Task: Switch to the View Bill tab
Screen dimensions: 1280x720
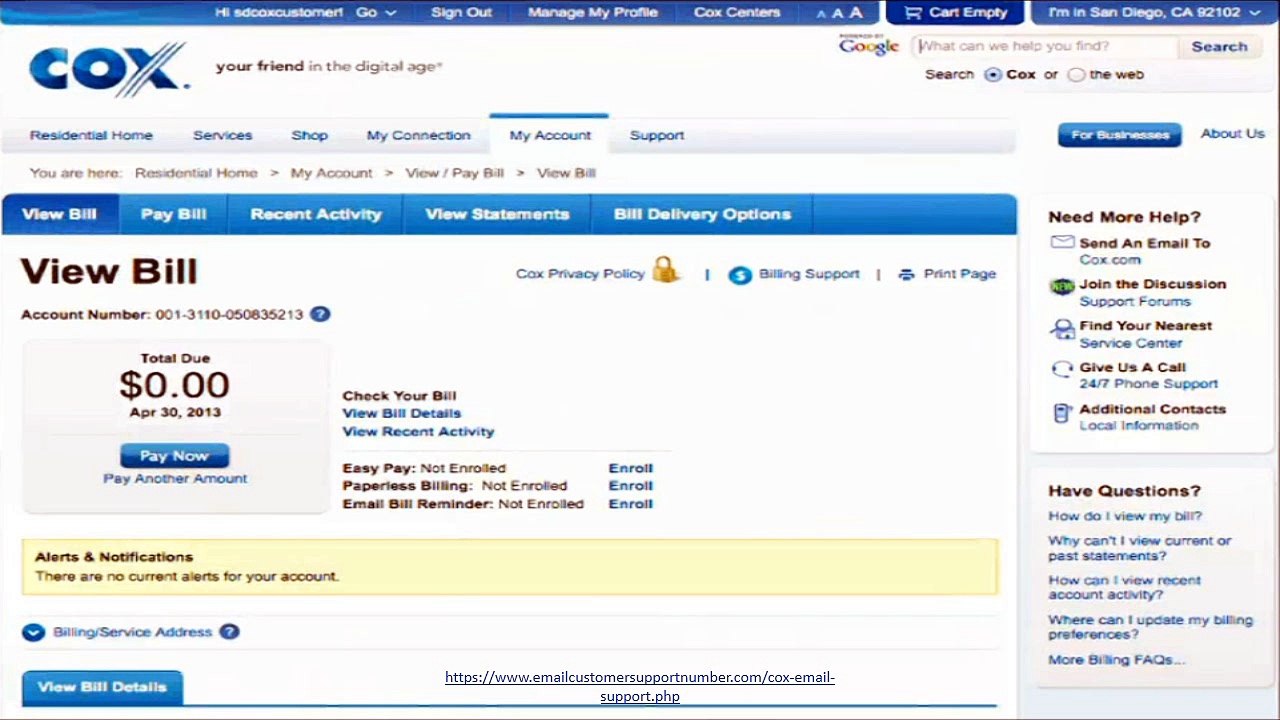Action: point(60,214)
